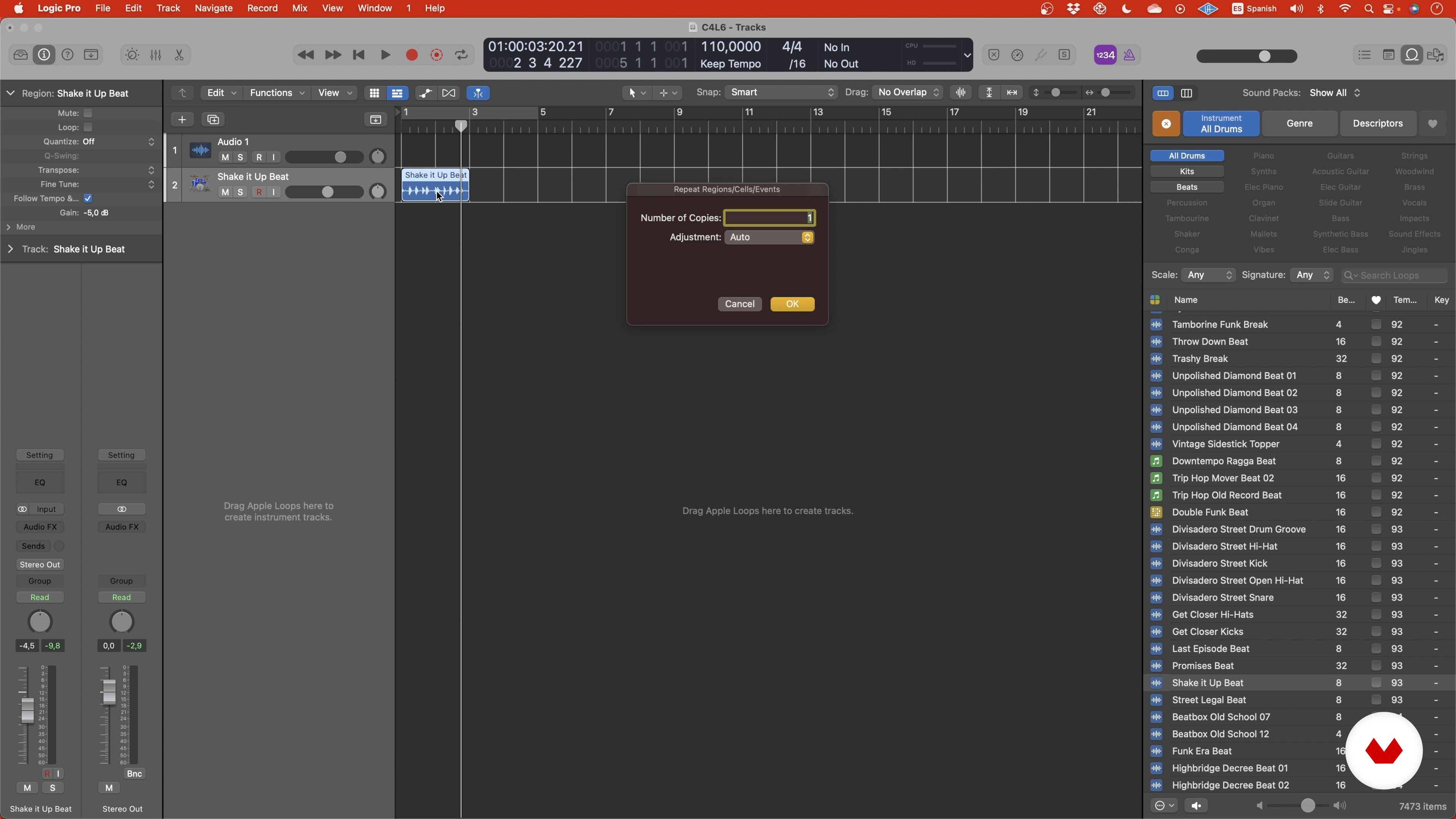The image size is (1456, 819).
Task: Open Sound Packs Show All dropdown
Action: (x=1335, y=93)
